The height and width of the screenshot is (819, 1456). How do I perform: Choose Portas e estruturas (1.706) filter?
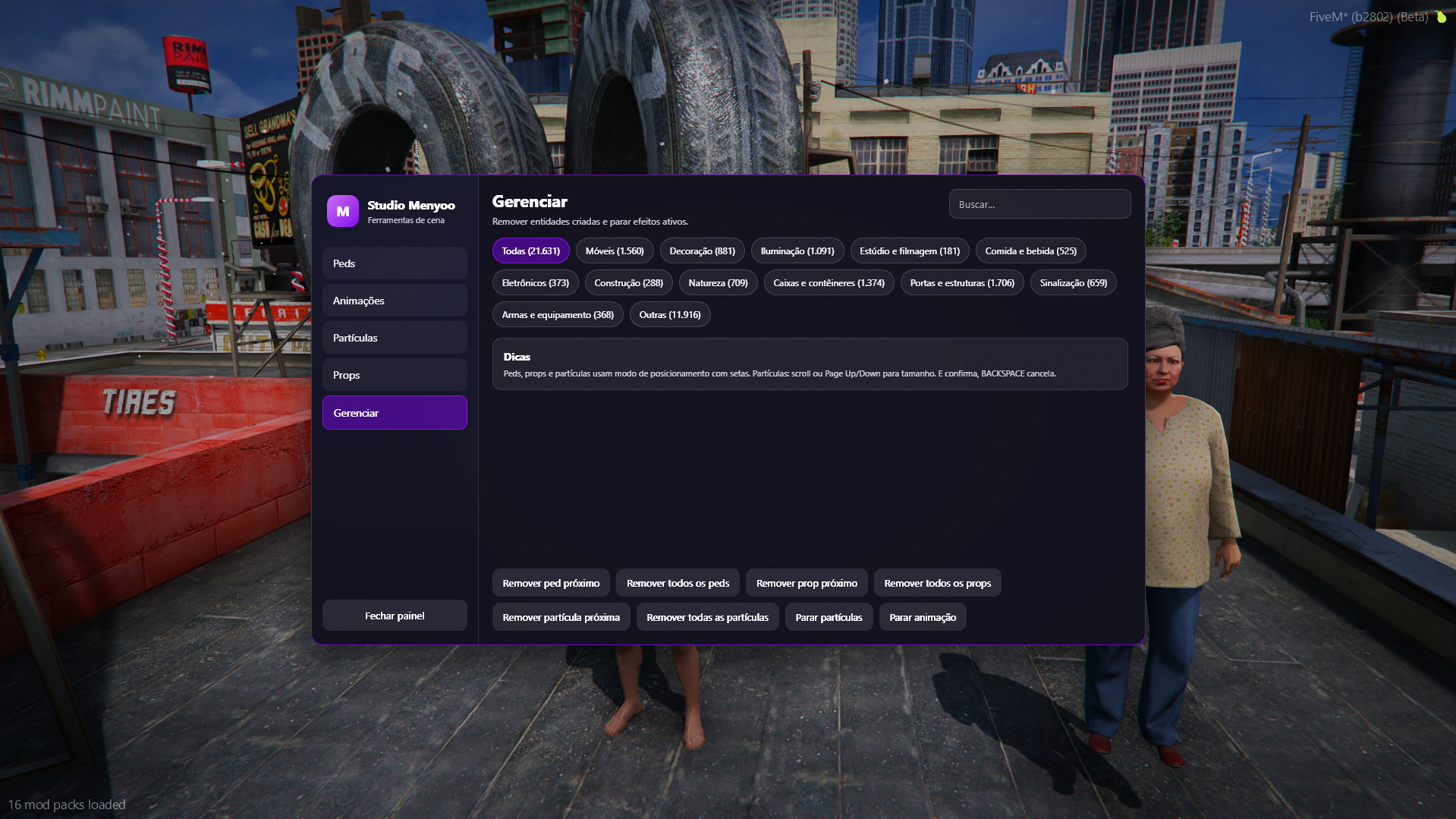click(962, 283)
